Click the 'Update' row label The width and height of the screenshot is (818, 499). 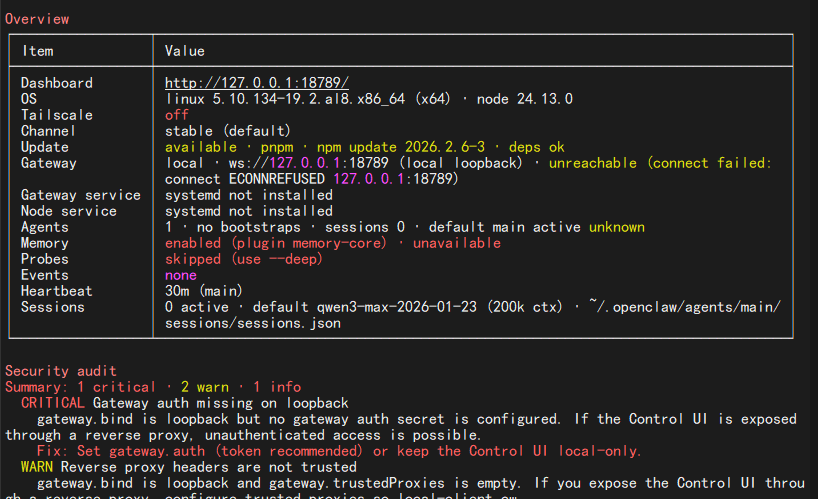[45, 147]
